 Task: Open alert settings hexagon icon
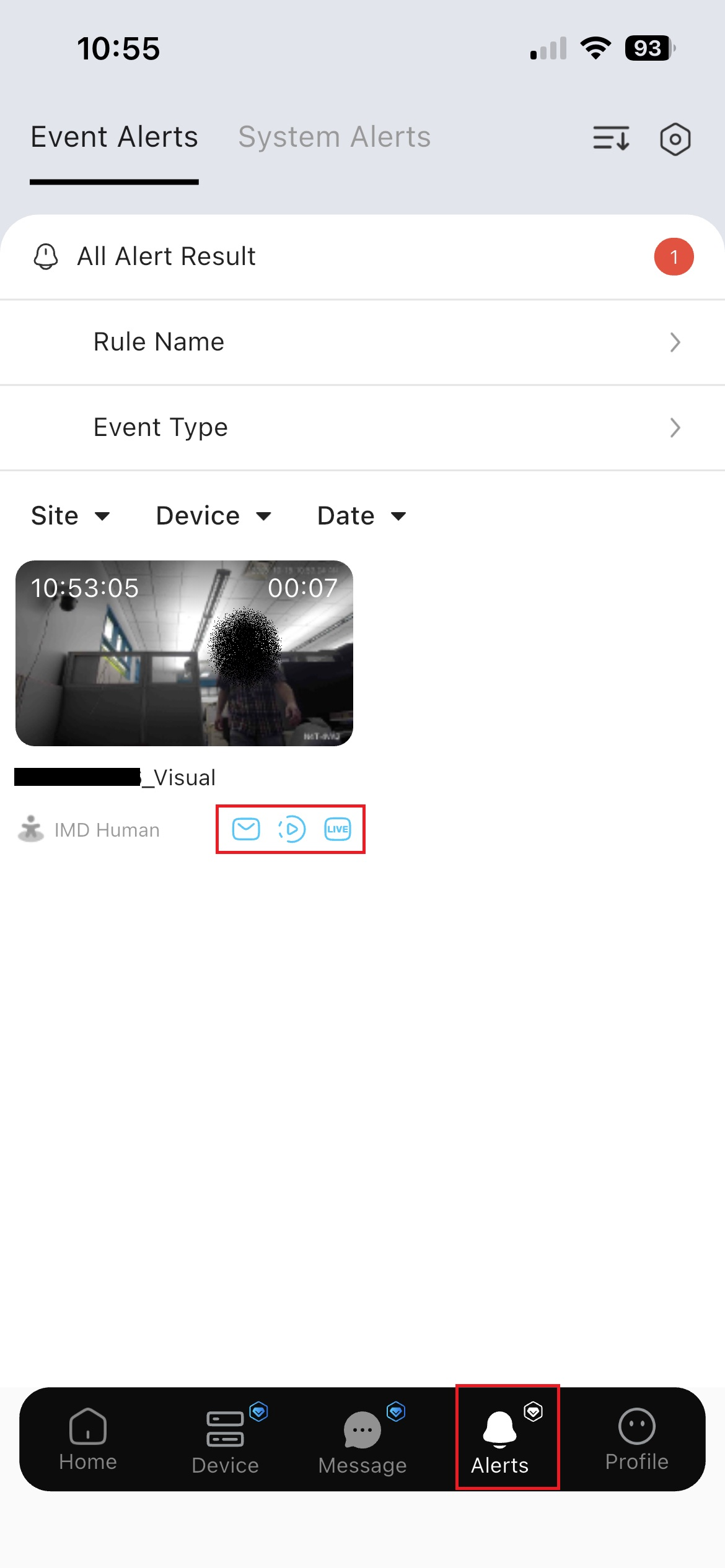[x=675, y=139]
